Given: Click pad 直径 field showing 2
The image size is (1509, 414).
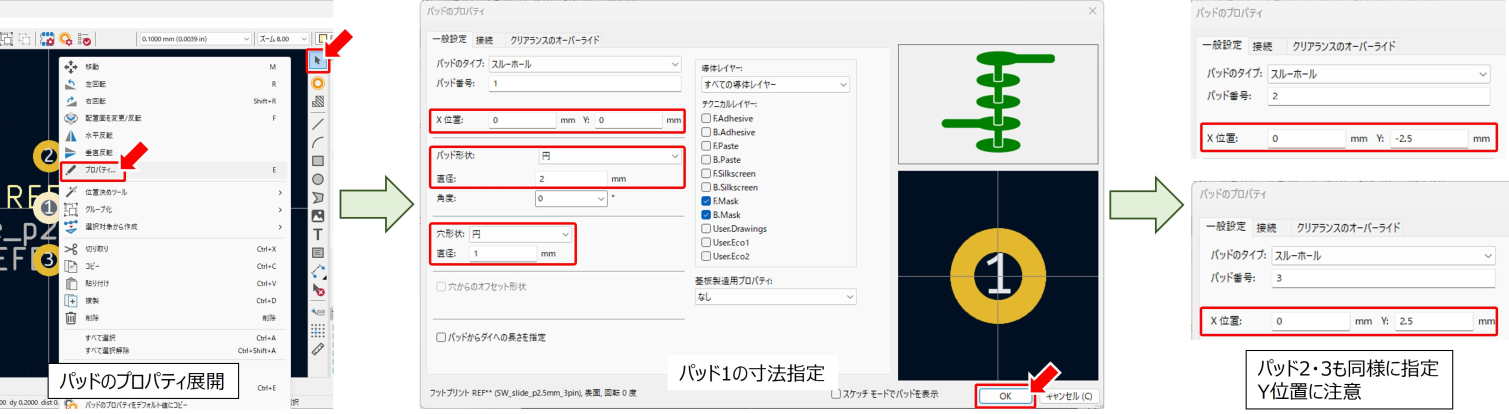Looking at the screenshot, I should (572, 178).
